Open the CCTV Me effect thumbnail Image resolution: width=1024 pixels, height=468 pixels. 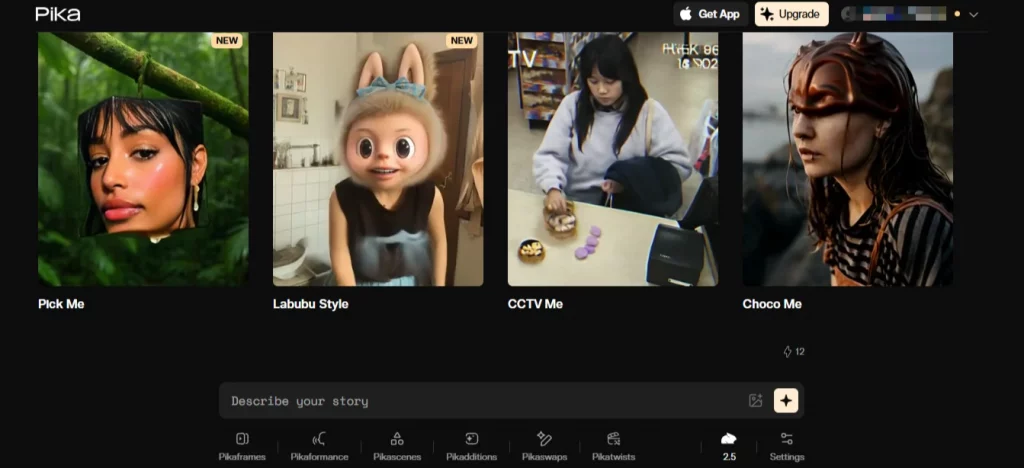(x=612, y=159)
